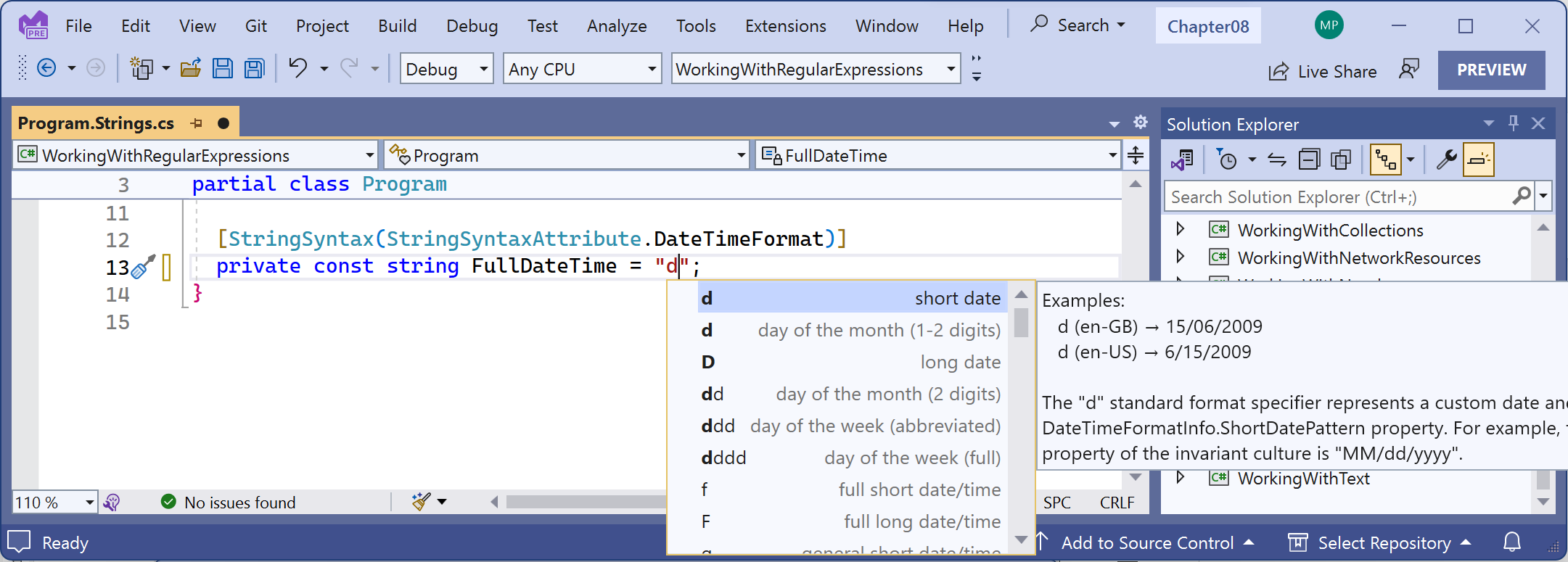Image resolution: width=1568 pixels, height=562 pixels.
Task: Click the Search box in title bar
Action: (1078, 25)
